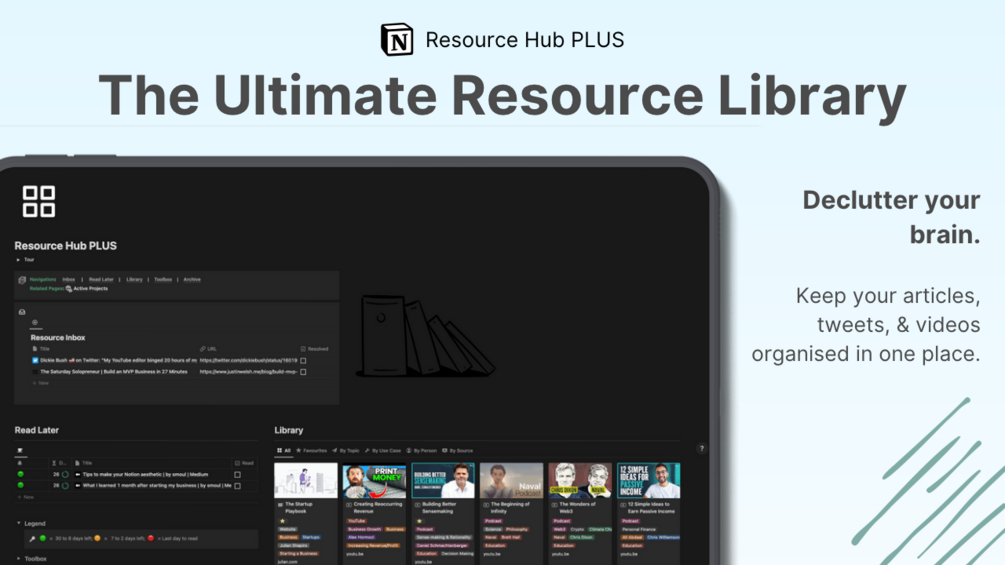Click the Notion logo beside Resource Hub PLUS
Screen dimensions: 1005x565
[x=397, y=40]
